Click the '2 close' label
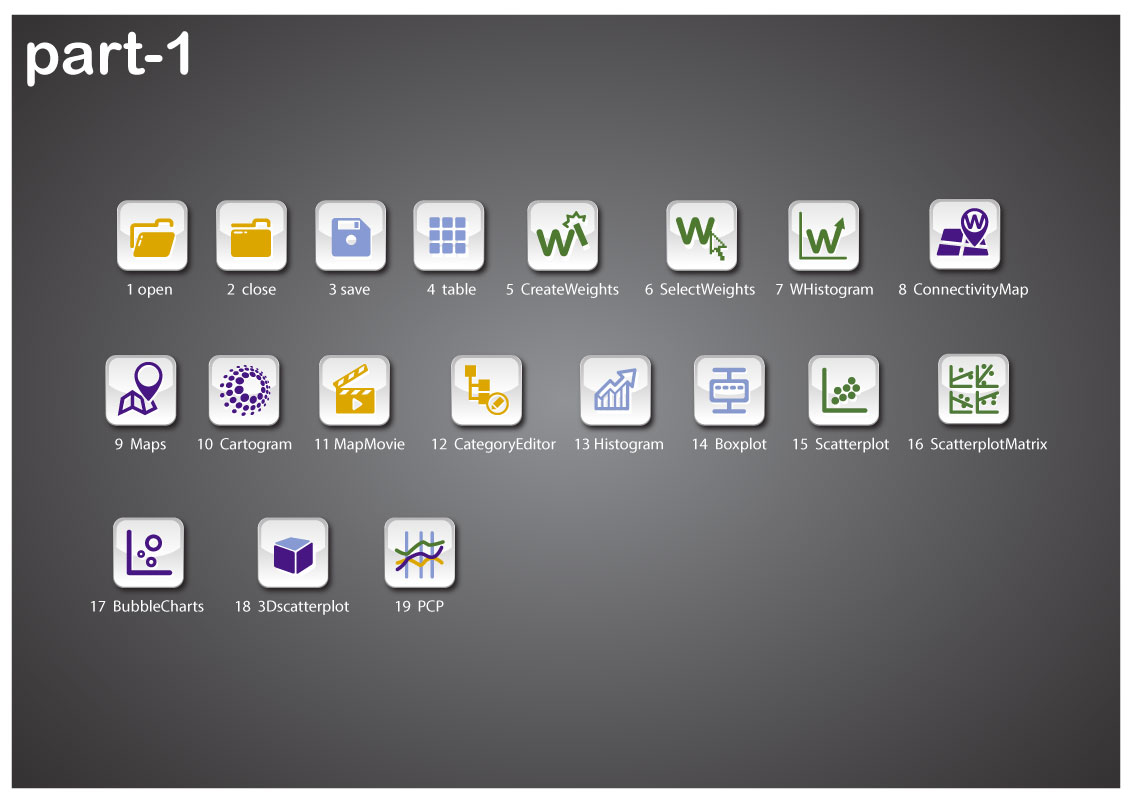This screenshot has width=1132, height=800. click(251, 290)
